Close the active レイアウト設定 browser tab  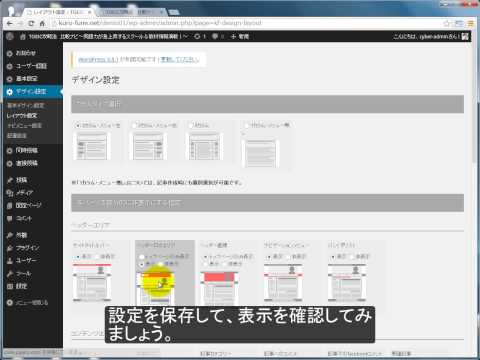point(90,12)
